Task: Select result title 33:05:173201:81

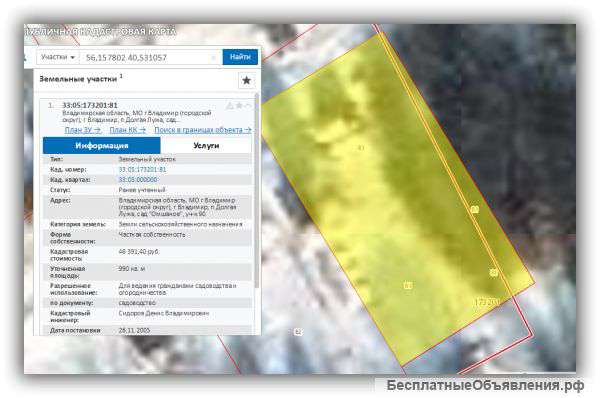Action: 90,105
